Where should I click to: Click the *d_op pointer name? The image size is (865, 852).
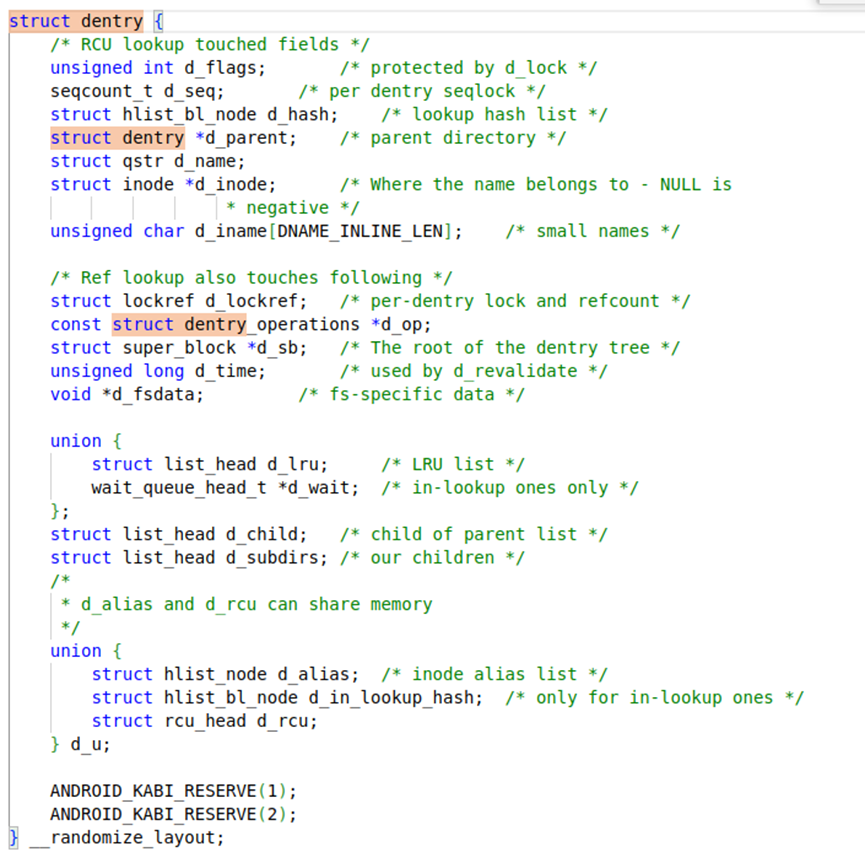[x=396, y=324]
